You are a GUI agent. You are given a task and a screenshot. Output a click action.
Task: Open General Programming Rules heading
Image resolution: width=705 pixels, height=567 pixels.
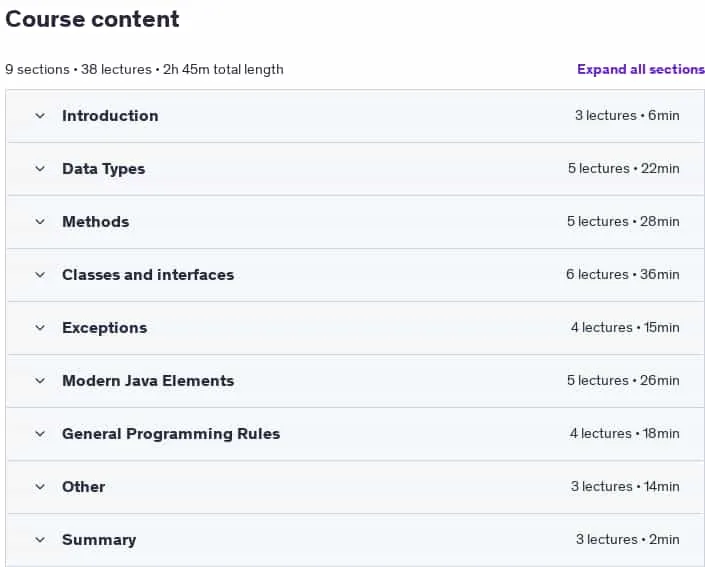click(x=171, y=434)
